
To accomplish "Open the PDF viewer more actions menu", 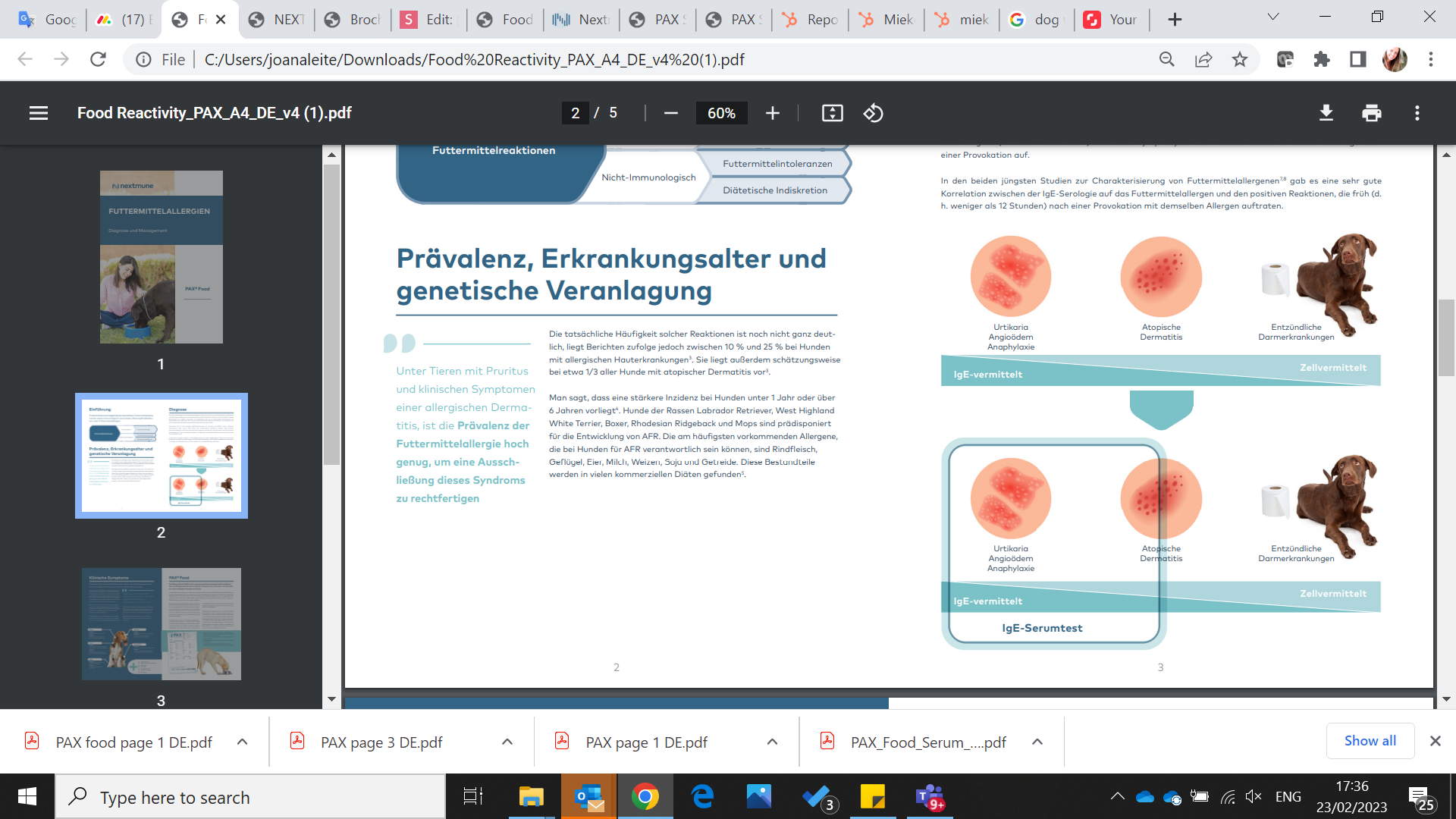I will 1417,113.
